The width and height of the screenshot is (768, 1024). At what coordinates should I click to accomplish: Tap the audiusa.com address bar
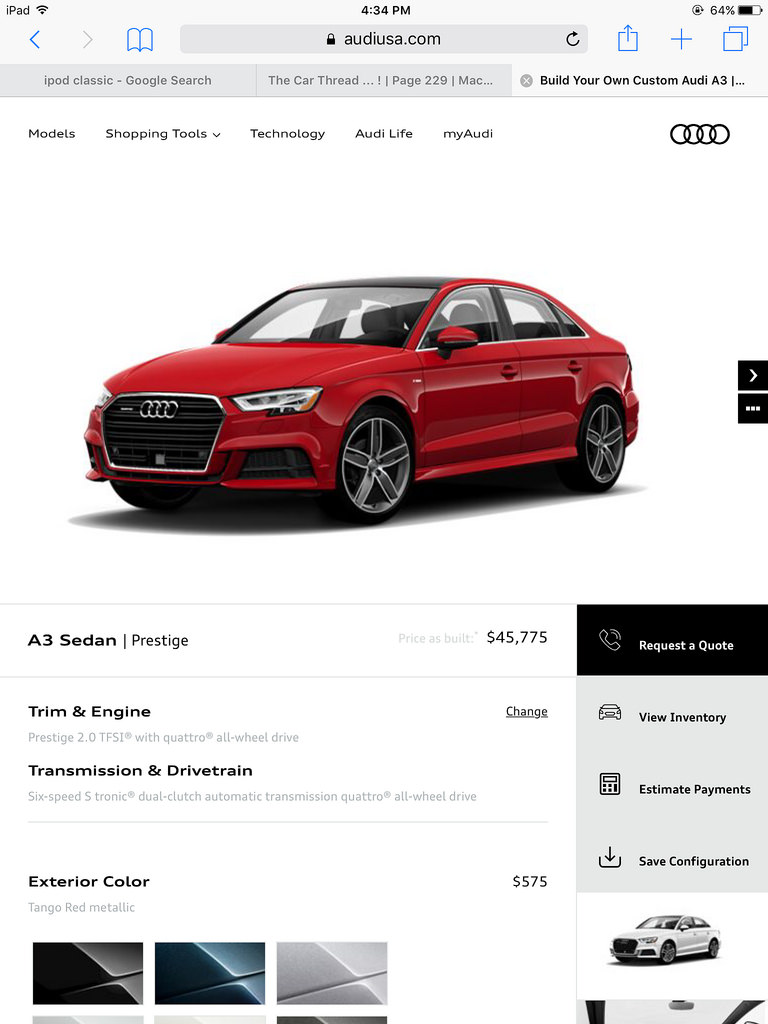tap(384, 39)
